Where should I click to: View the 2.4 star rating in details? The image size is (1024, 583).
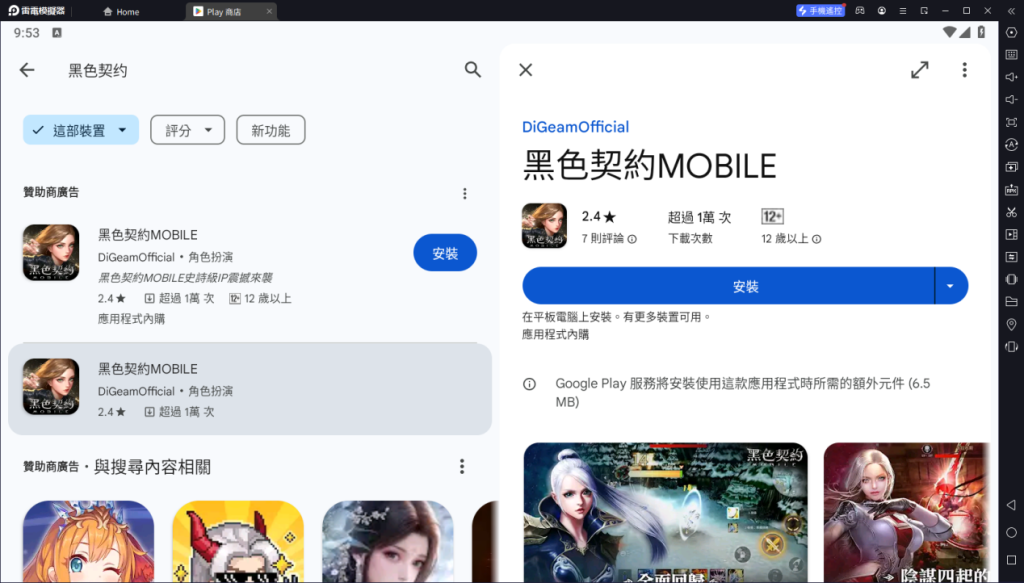click(598, 216)
